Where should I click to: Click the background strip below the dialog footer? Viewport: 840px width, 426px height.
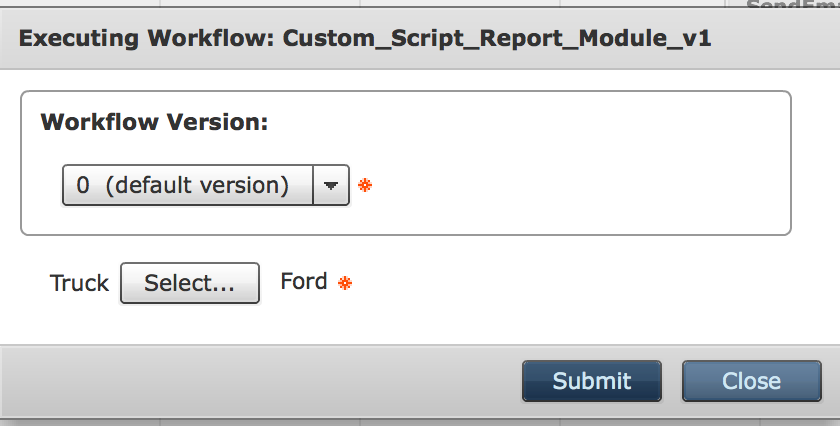[x=420, y=423]
